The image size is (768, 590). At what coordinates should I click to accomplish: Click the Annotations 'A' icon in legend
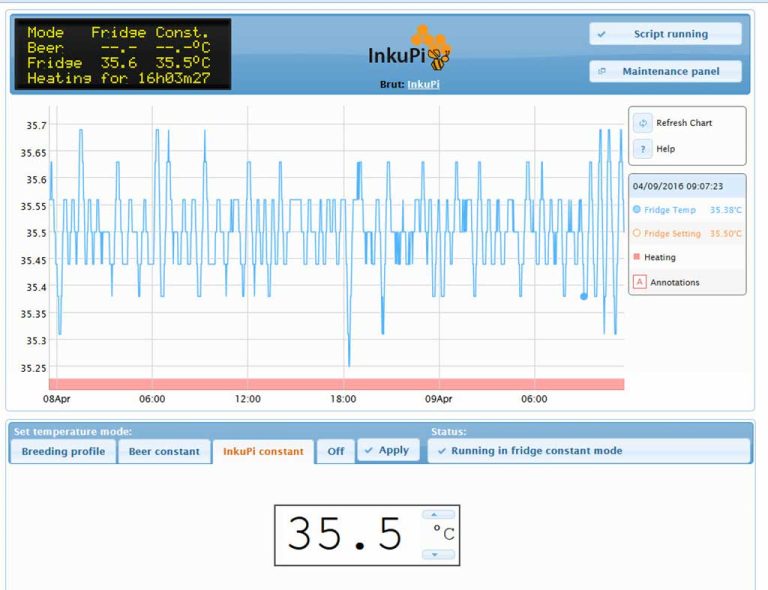click(639, 282)
